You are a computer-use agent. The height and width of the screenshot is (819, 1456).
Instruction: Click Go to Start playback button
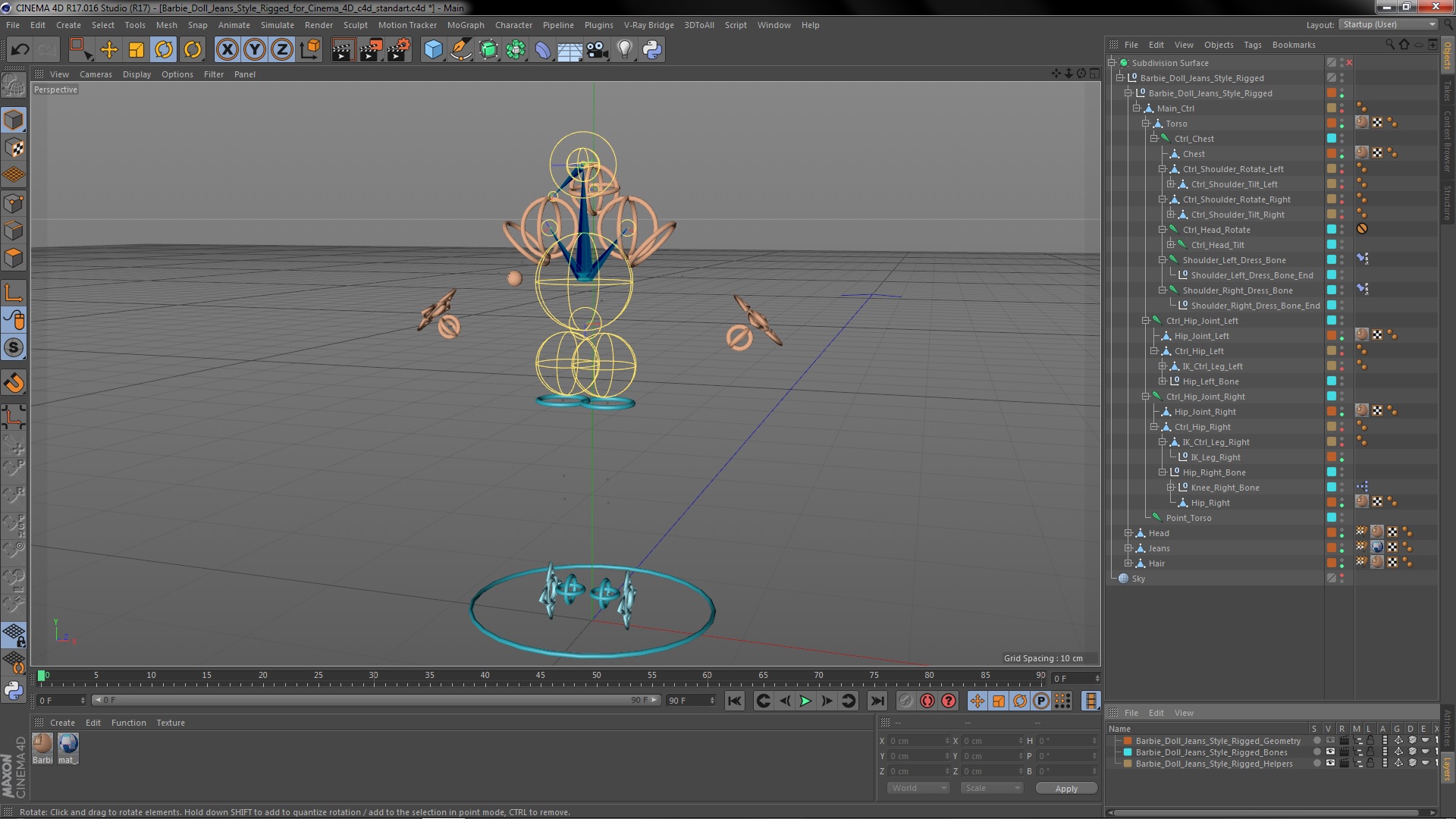tap(734, 701)
